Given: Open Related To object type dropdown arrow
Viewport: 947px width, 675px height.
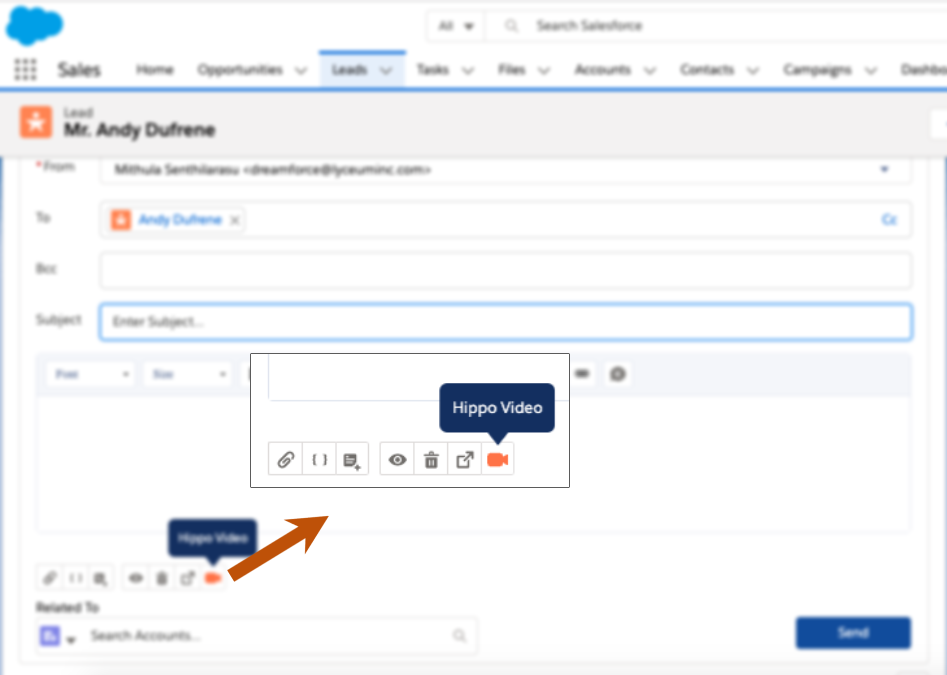Looking at the screenshot, I should point(71,639).
